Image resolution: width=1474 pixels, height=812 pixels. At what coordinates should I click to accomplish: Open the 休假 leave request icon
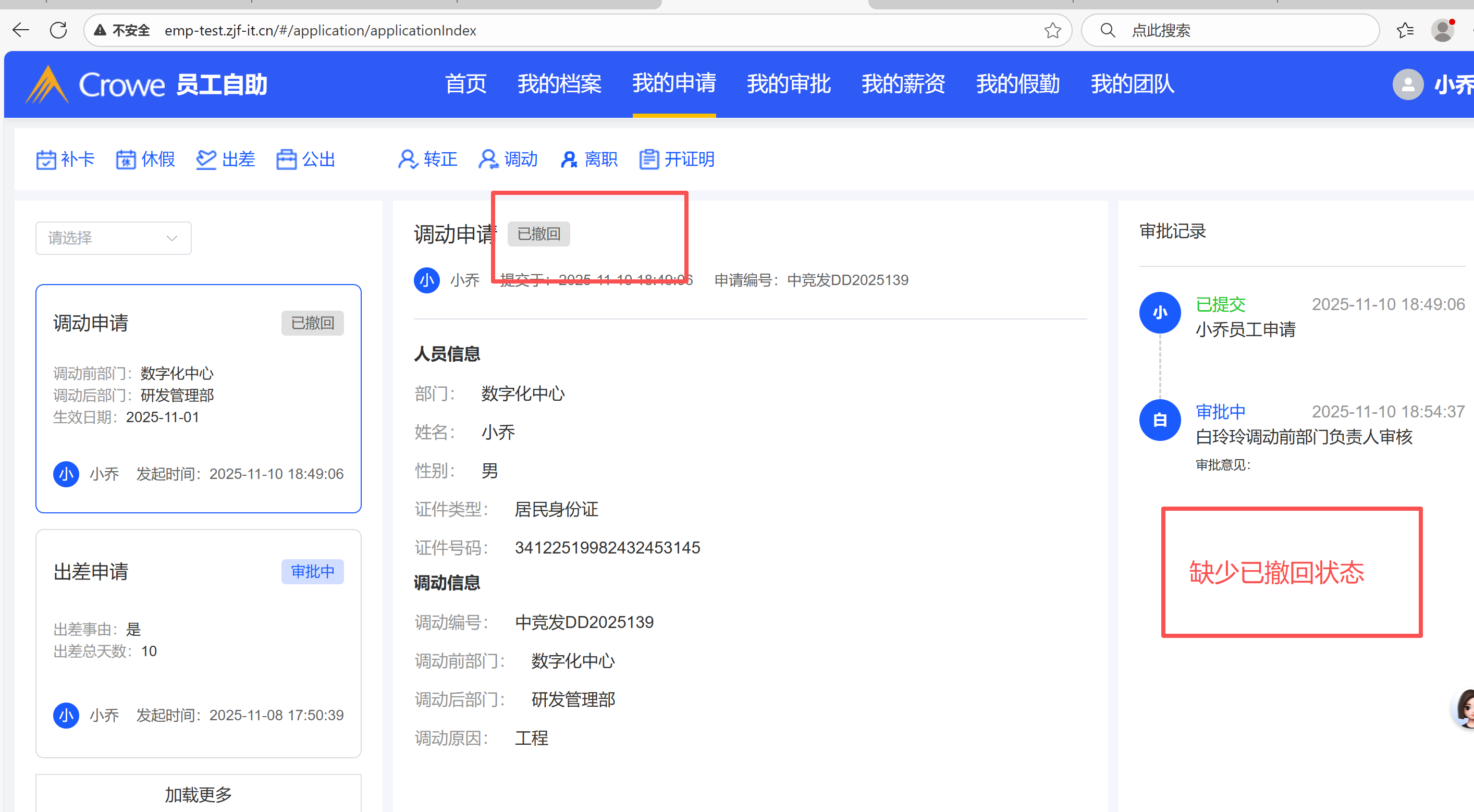126,159
